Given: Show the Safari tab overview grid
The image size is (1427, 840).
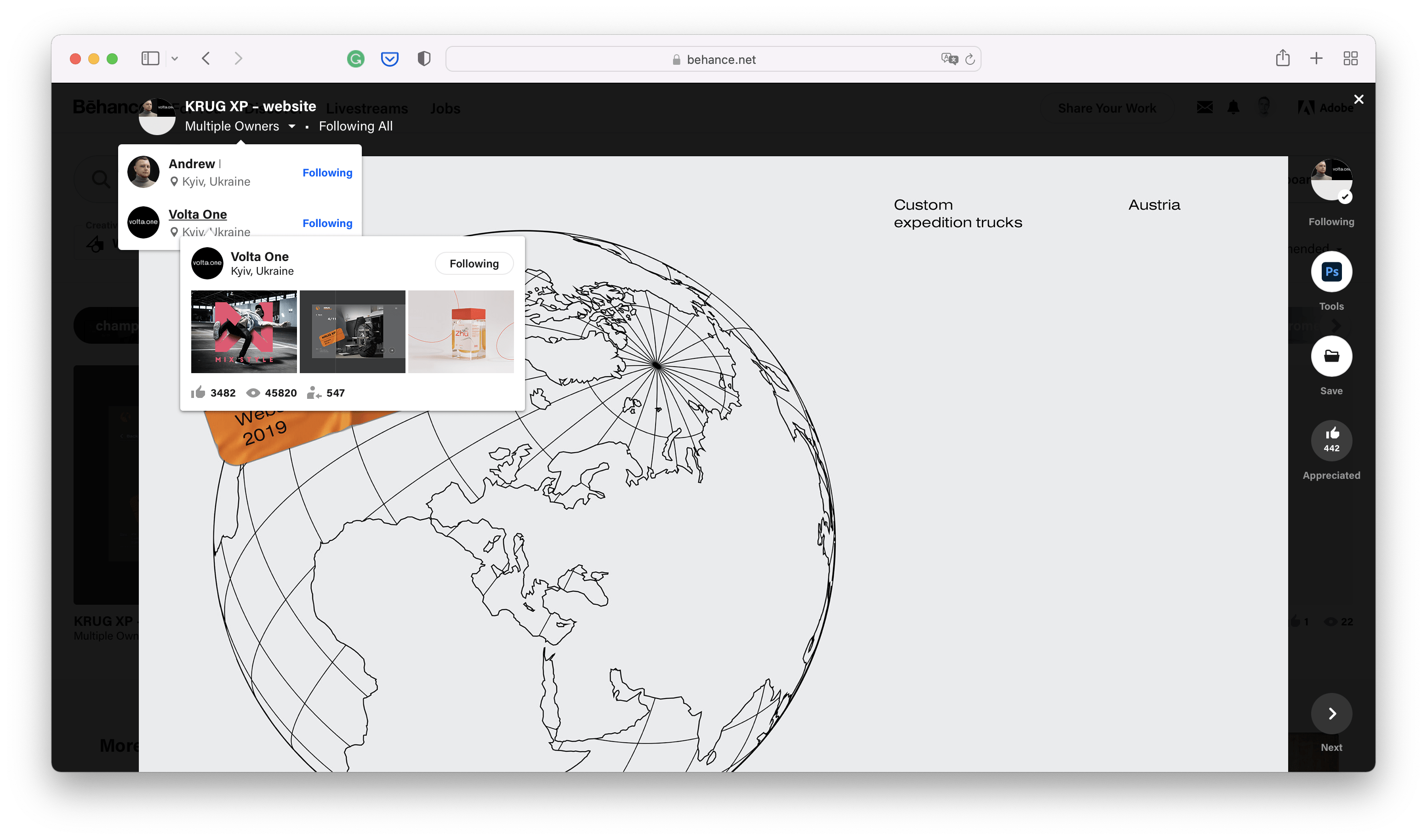Looking at the screenshot, I should click(x=1351, y=58).
